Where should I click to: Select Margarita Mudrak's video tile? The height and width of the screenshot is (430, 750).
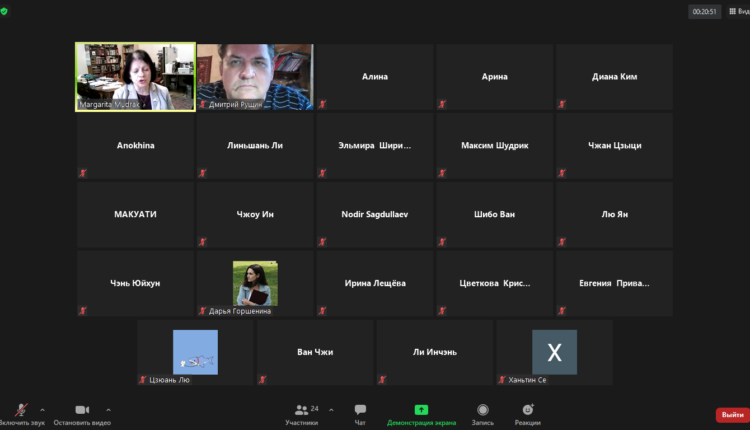pos(135,77)
